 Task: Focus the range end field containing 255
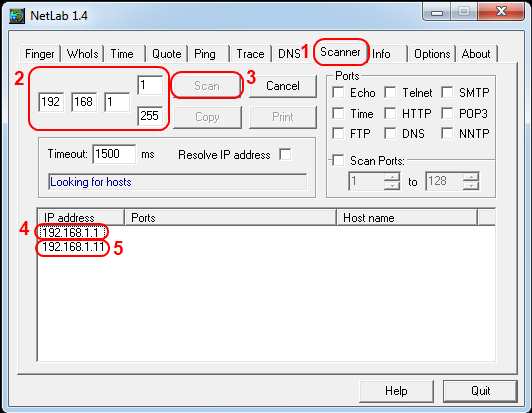[x=150, y=116]
